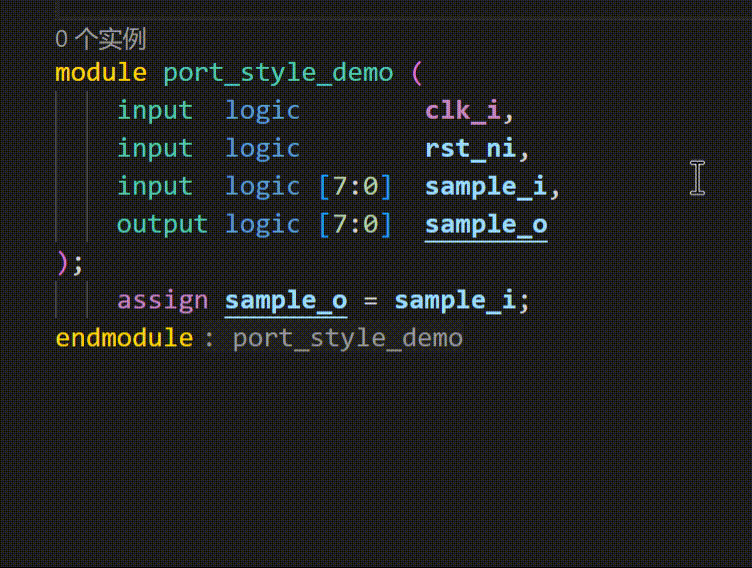
Task: Click 'logic' on the sample_i line
Action: [x=262, y=187]
